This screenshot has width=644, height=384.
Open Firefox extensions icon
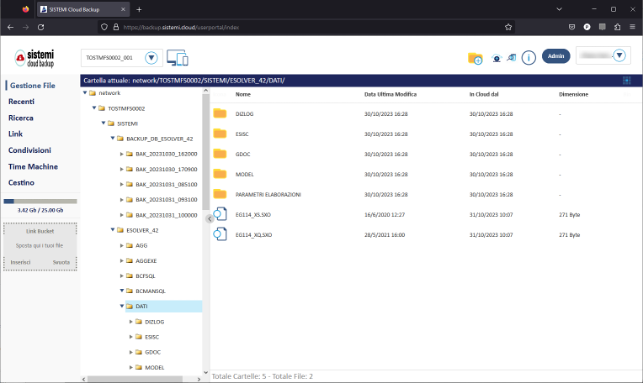617,27
